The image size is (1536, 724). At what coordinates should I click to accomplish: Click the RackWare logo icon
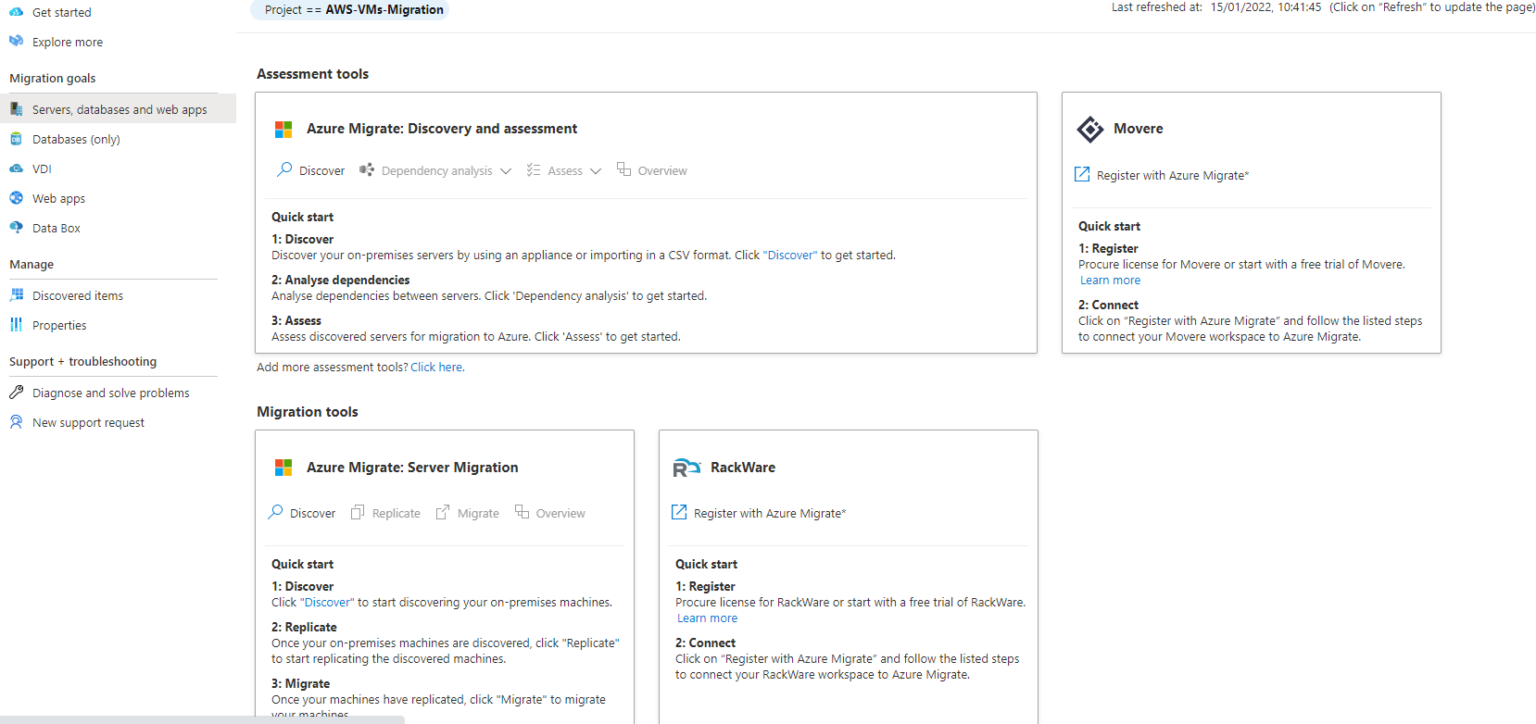click(x=686, y=467)
